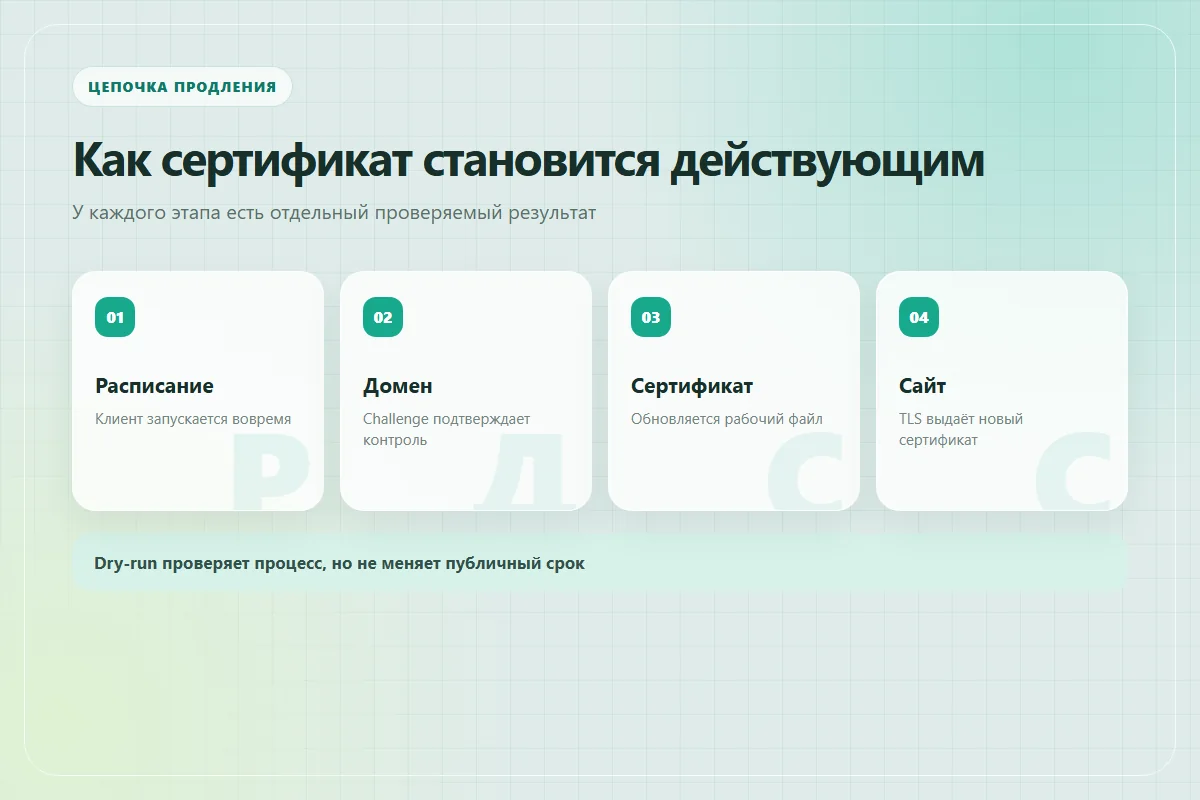Open the Расписание card title
Screen dimensions: 1200x800
pyautogui.click(x=154, y=386)
